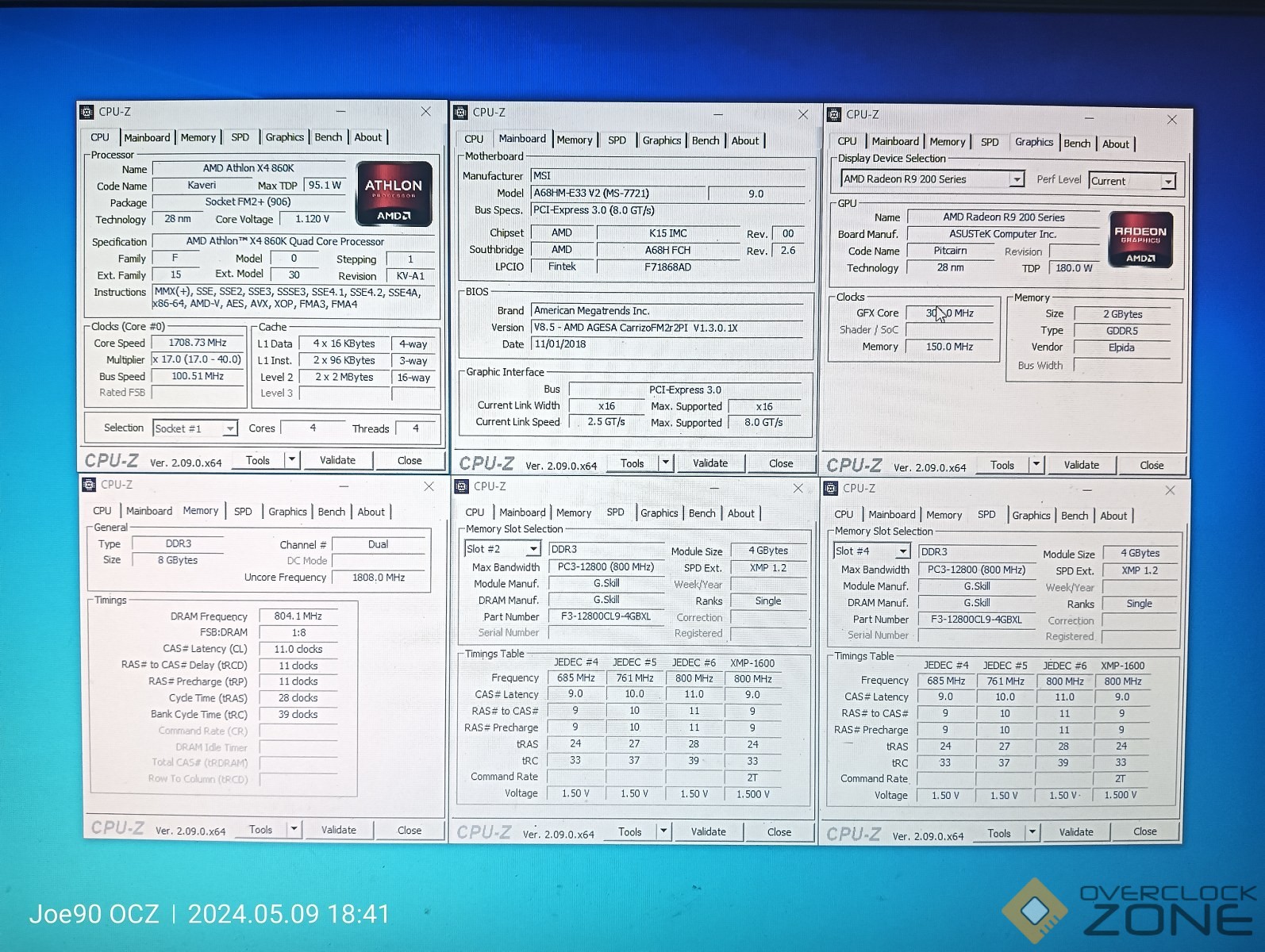Click the Threads count field
Screen dimensions: 1265x952
416,428
